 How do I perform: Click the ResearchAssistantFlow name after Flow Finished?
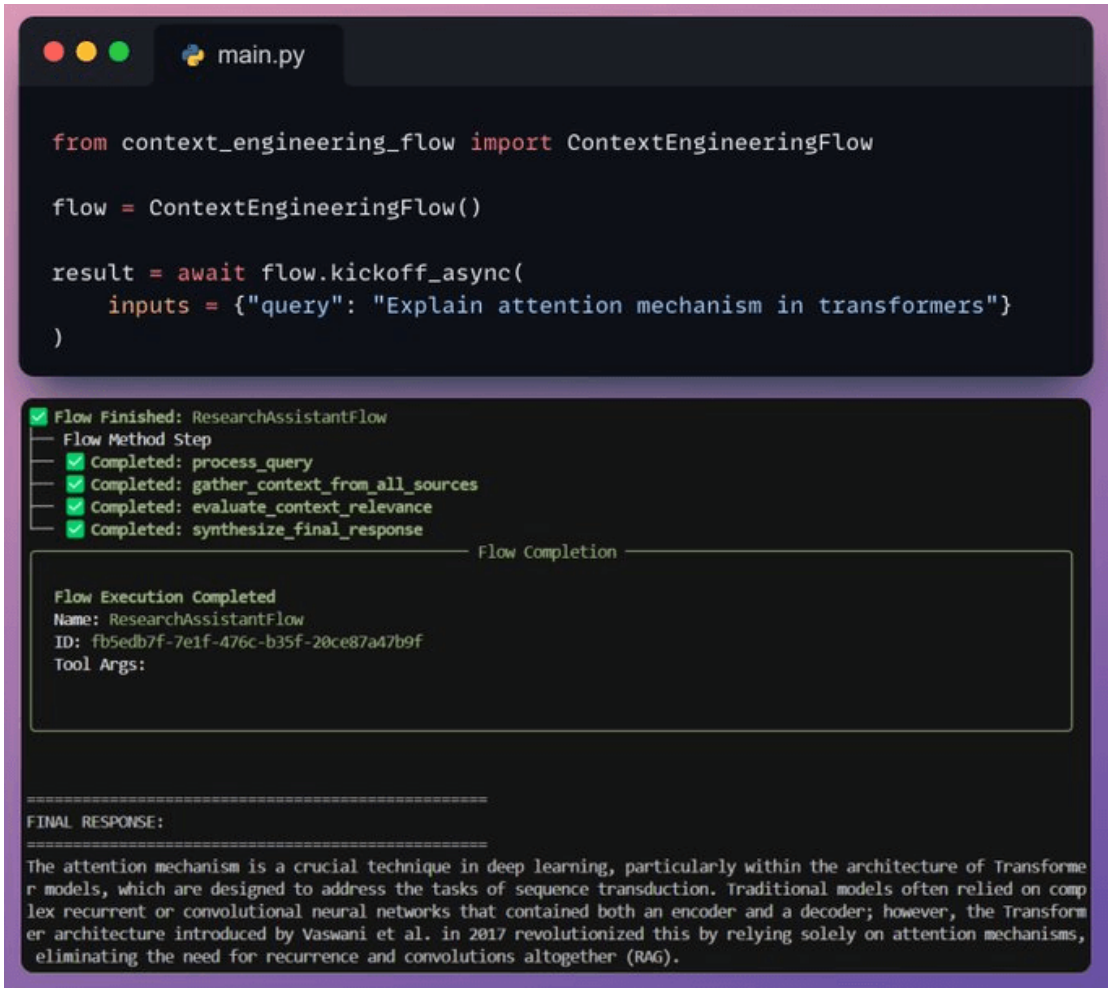click(x=289, y=417)
